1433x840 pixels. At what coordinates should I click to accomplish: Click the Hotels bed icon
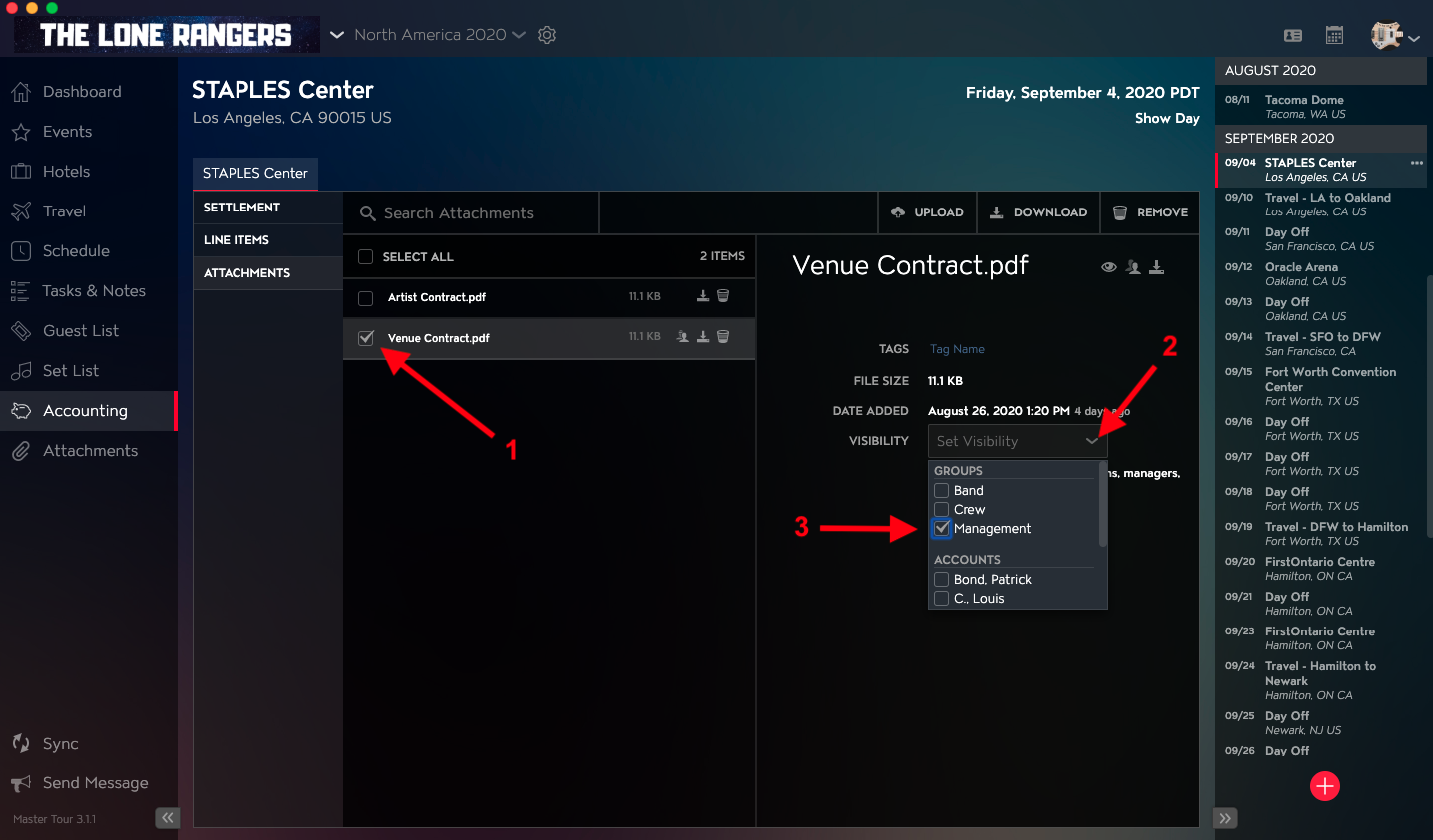click(21, 172)
